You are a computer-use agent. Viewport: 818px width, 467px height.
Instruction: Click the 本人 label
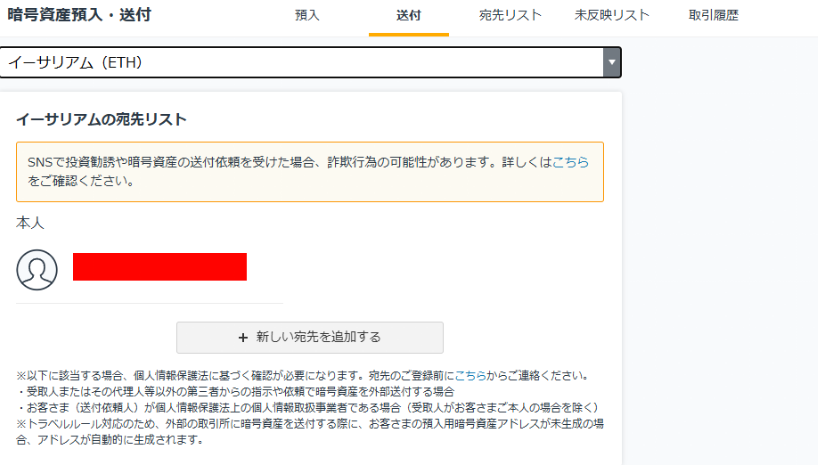[30, 223]
